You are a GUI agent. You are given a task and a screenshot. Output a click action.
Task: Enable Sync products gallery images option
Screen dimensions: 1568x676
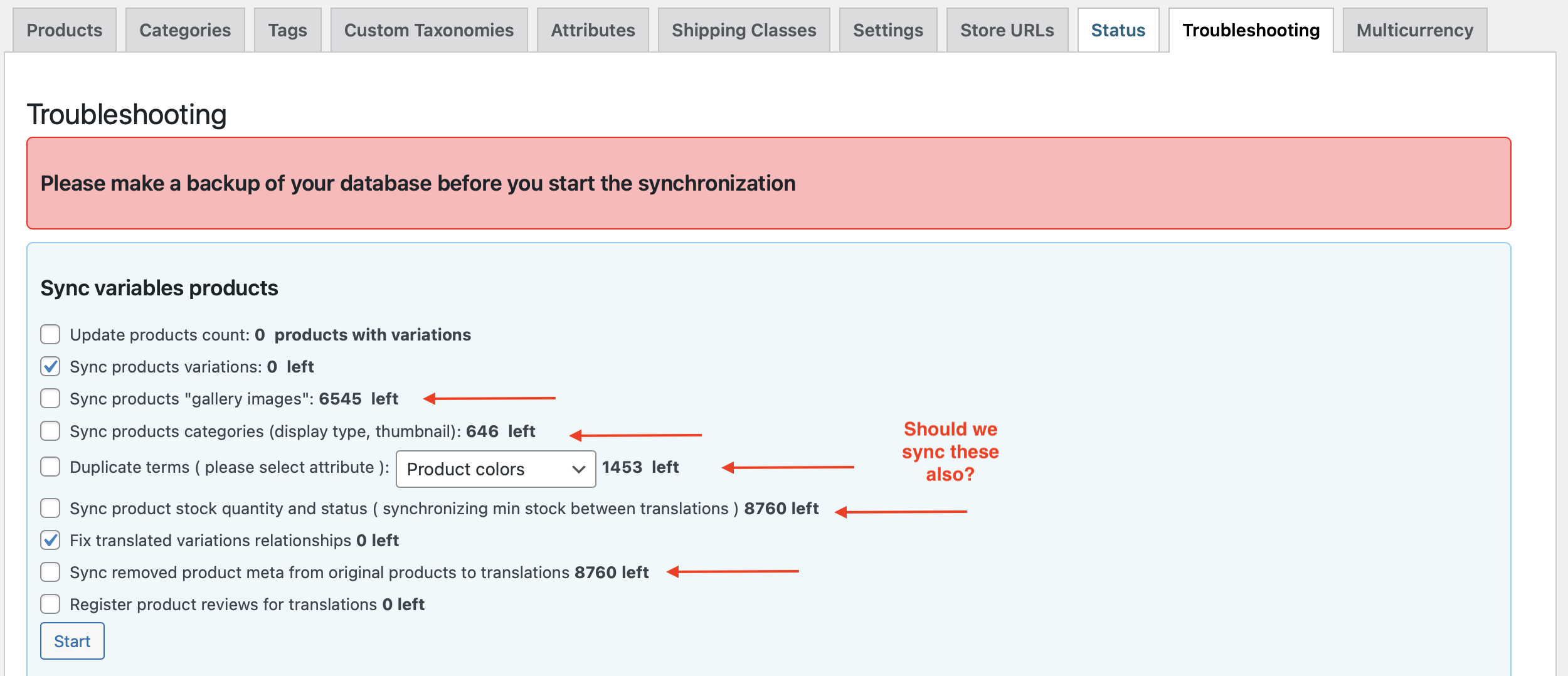[x=50, y=398]
